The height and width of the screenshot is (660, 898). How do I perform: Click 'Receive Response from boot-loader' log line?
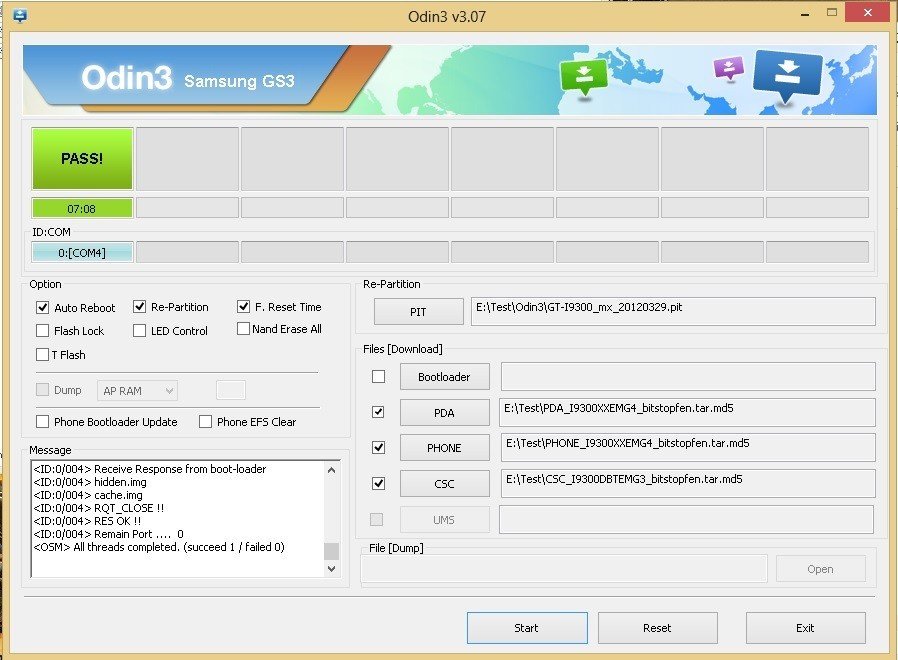[150, 469]
